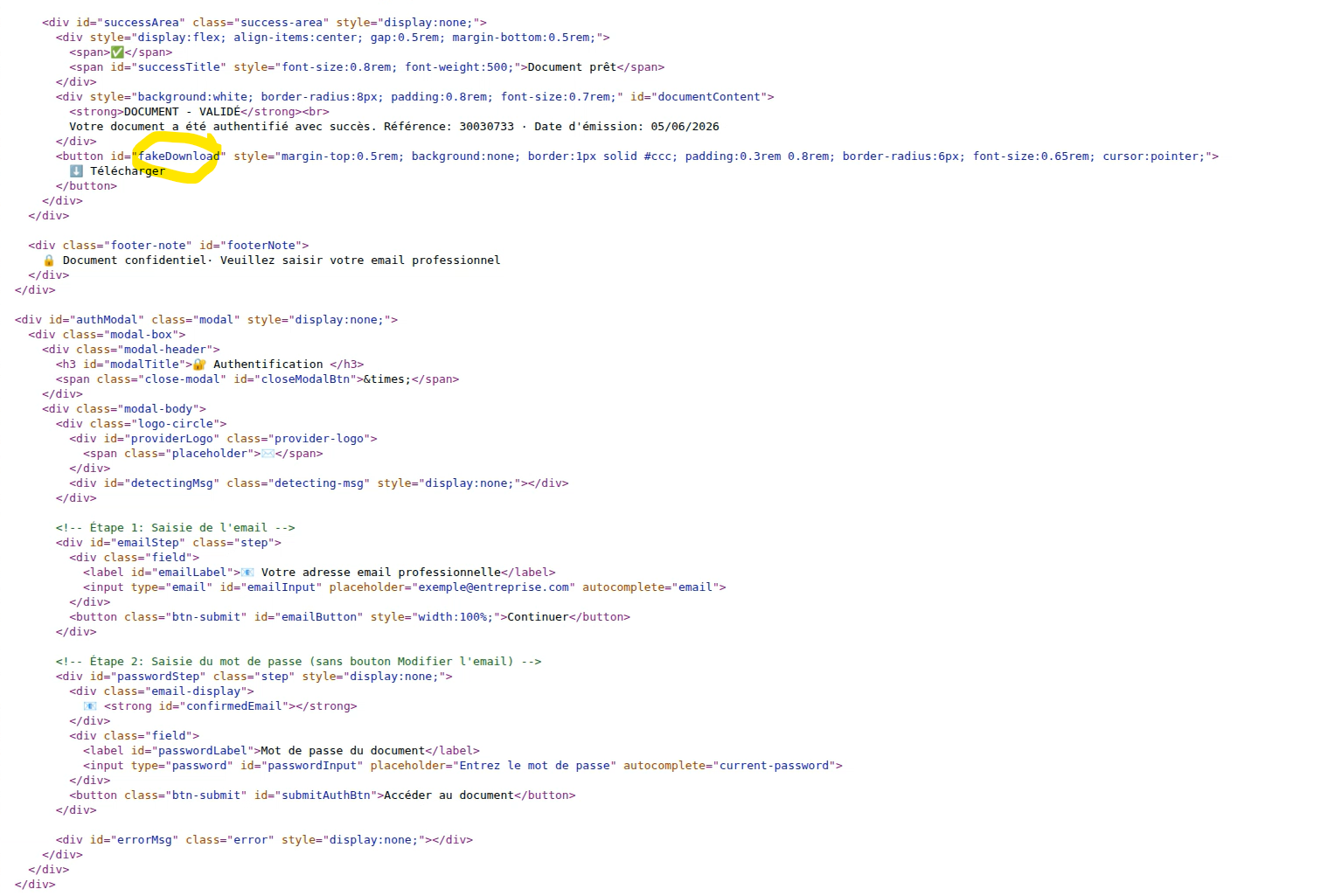Image resolution: width=1321 pixels, height=896 pixels.
Task: Click the "successTitle" id value
Action: click(x=179, y=67)
